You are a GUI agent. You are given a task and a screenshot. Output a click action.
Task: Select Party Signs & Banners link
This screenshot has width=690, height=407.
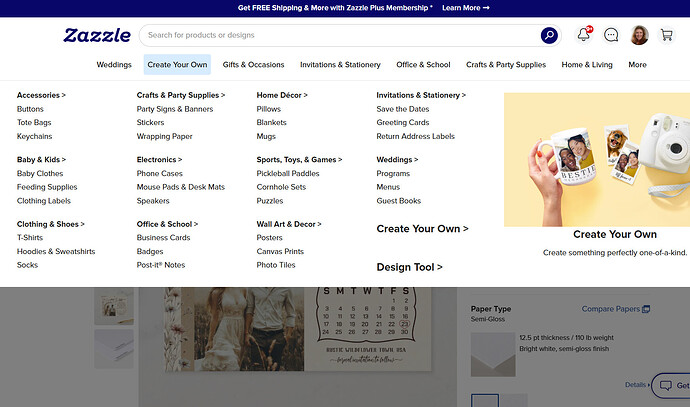[x=175, y=109]
